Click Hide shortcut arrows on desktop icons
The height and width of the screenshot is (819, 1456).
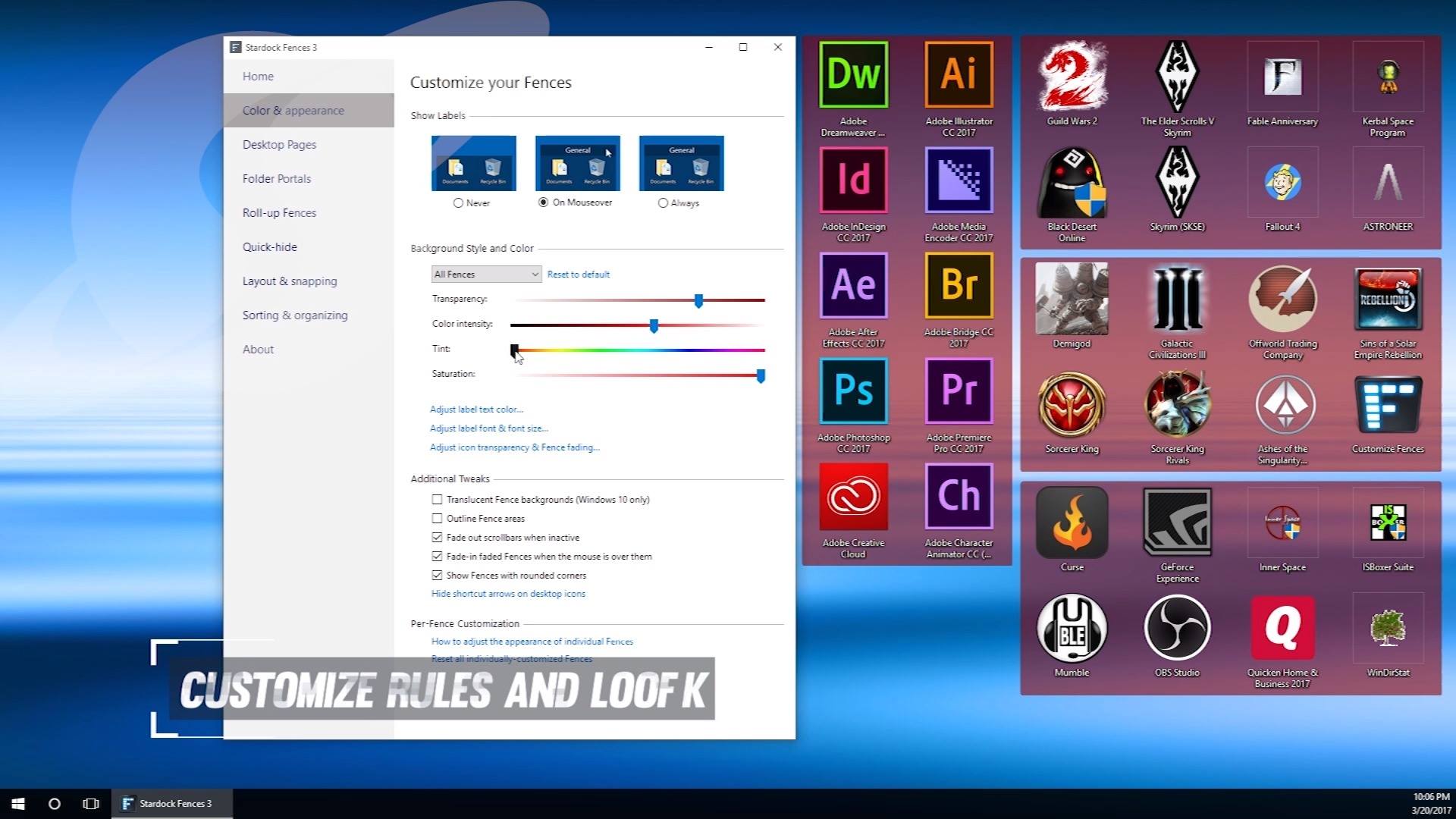[508, 594]
